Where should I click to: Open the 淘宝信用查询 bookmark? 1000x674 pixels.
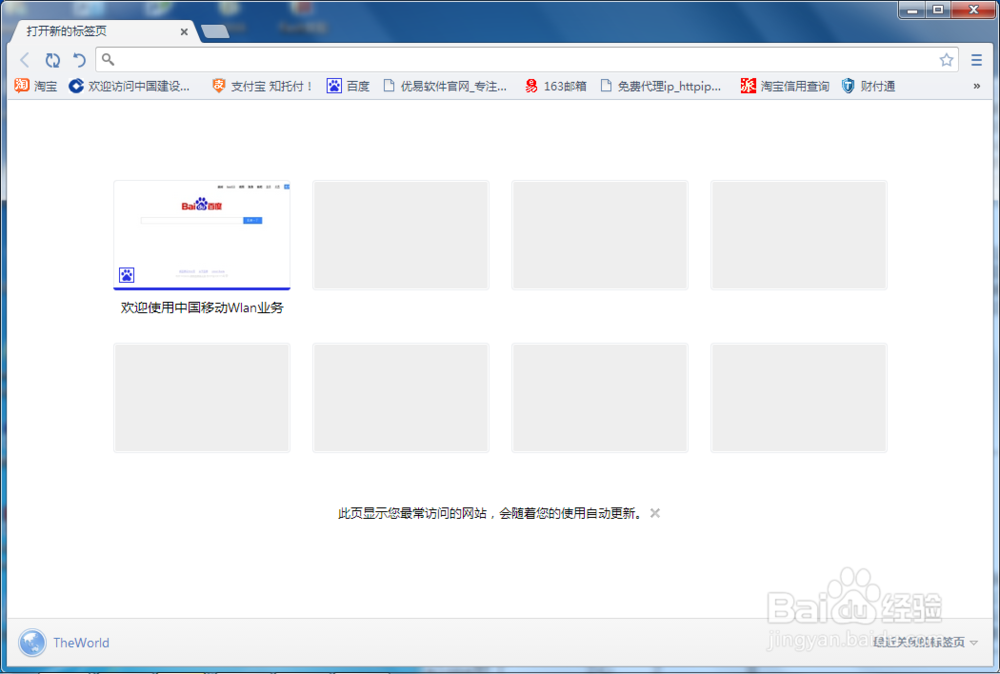click(x=785, y=85)
